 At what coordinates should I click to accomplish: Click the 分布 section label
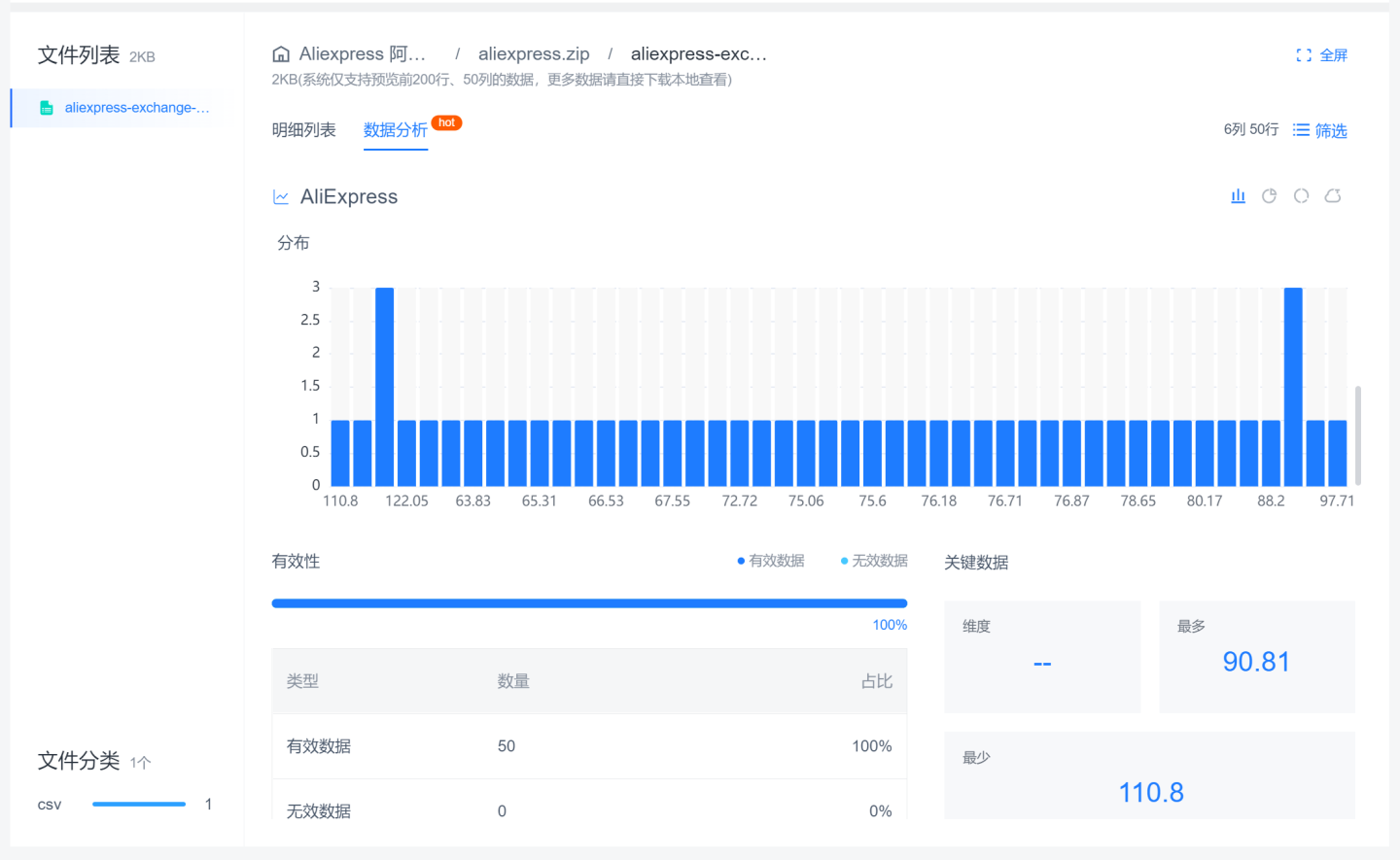294,243
